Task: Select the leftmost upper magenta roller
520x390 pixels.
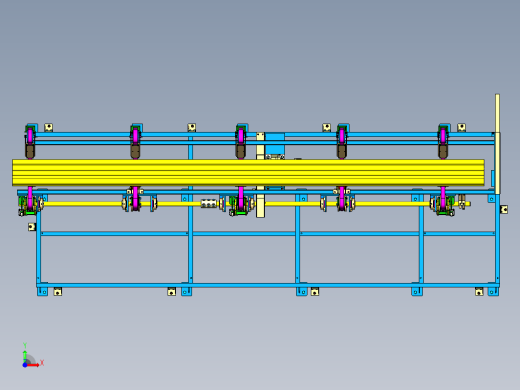Action: coord(30,135)
